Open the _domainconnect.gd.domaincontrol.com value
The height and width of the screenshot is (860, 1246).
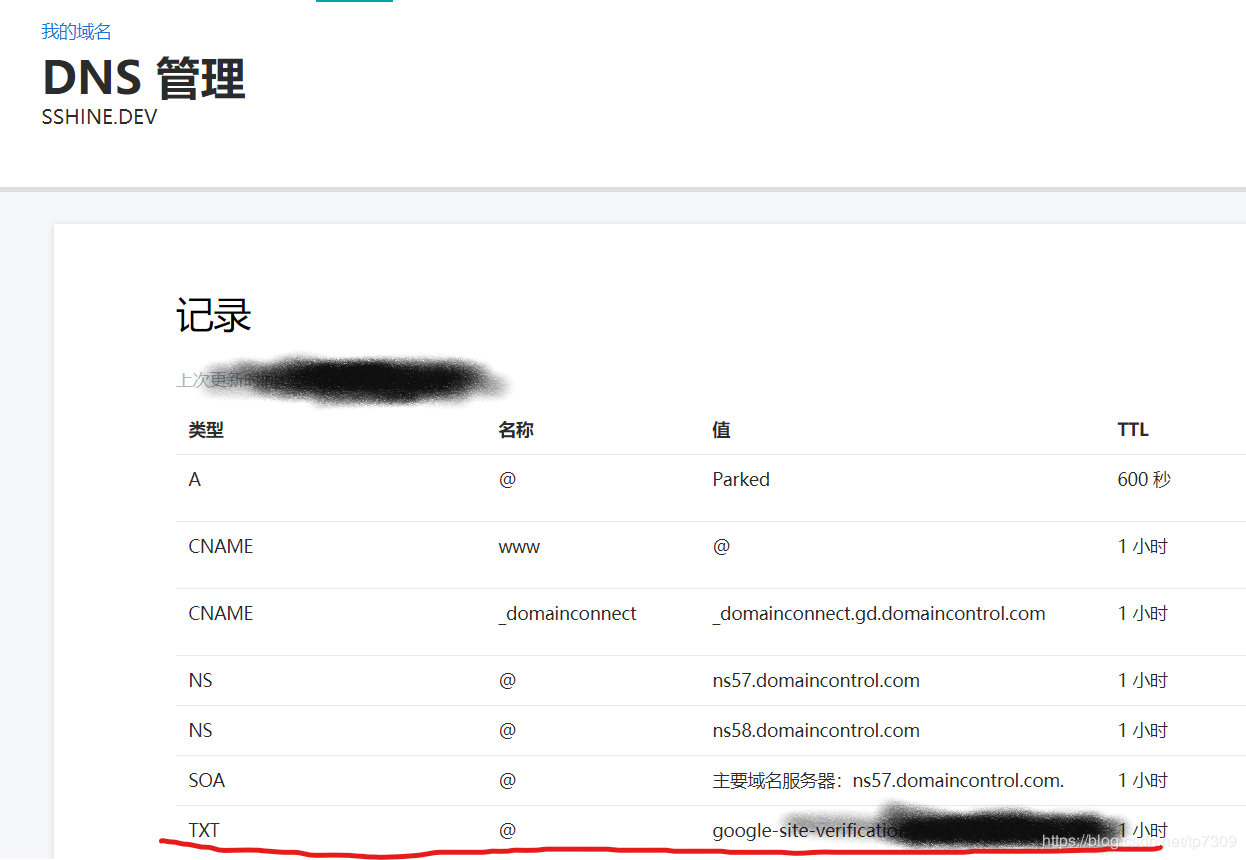click(x=879, y=613)
